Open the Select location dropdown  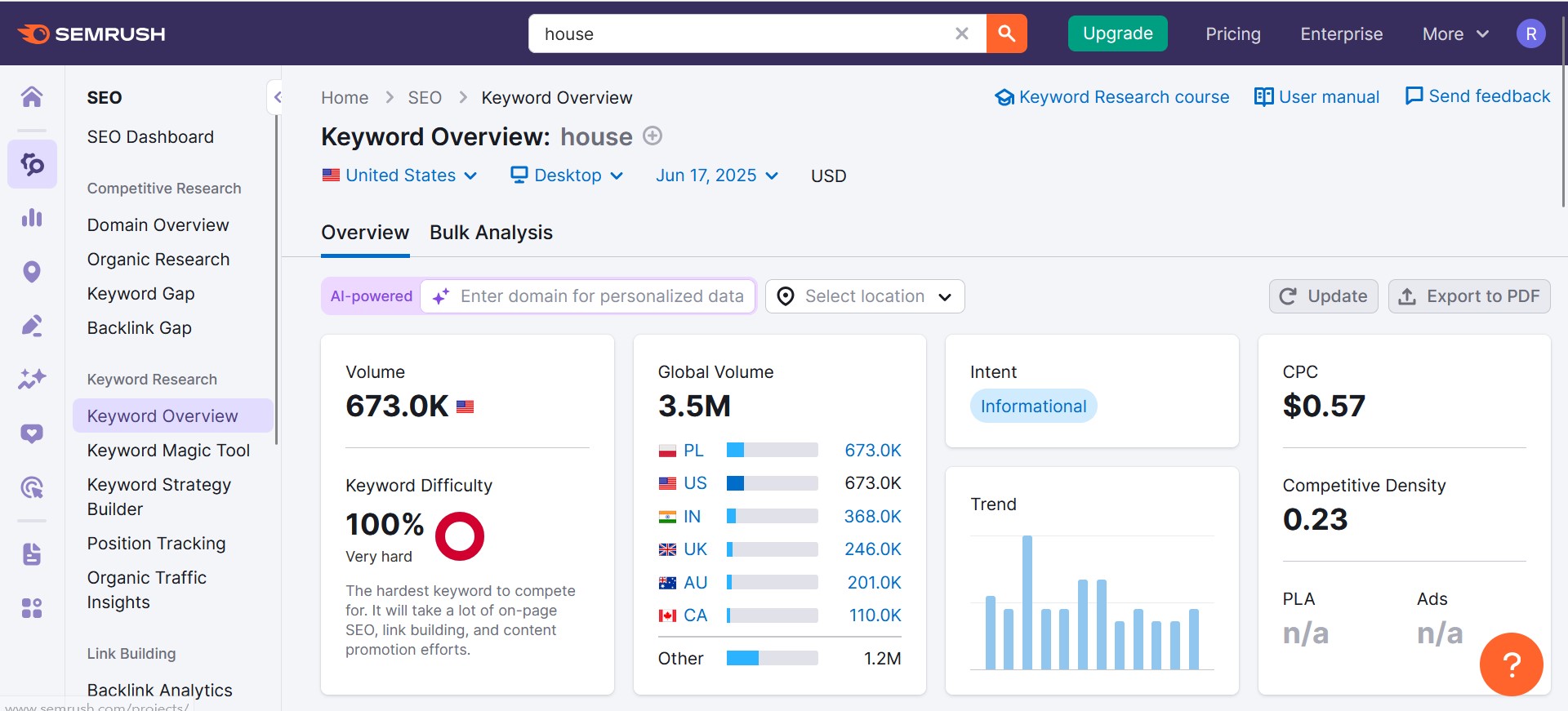point(865,296)
